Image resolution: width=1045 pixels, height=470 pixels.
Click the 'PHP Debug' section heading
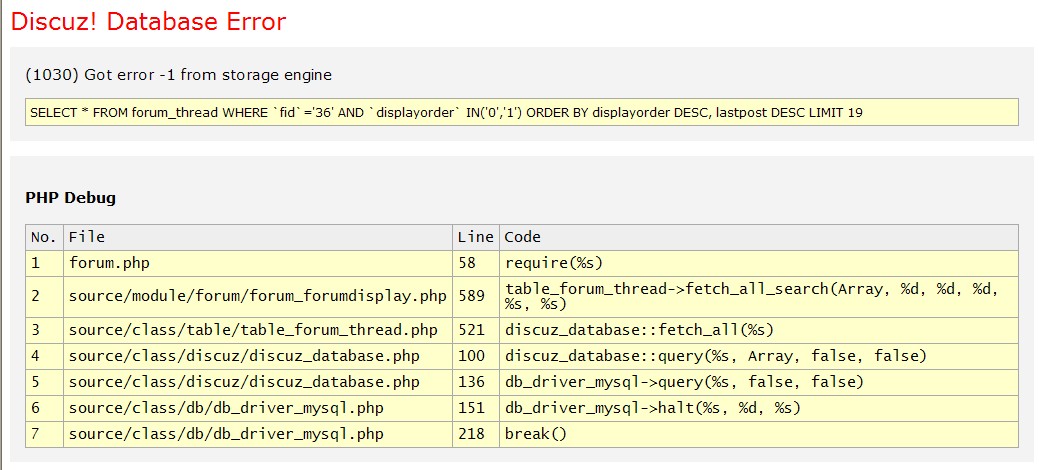(71, 198)
